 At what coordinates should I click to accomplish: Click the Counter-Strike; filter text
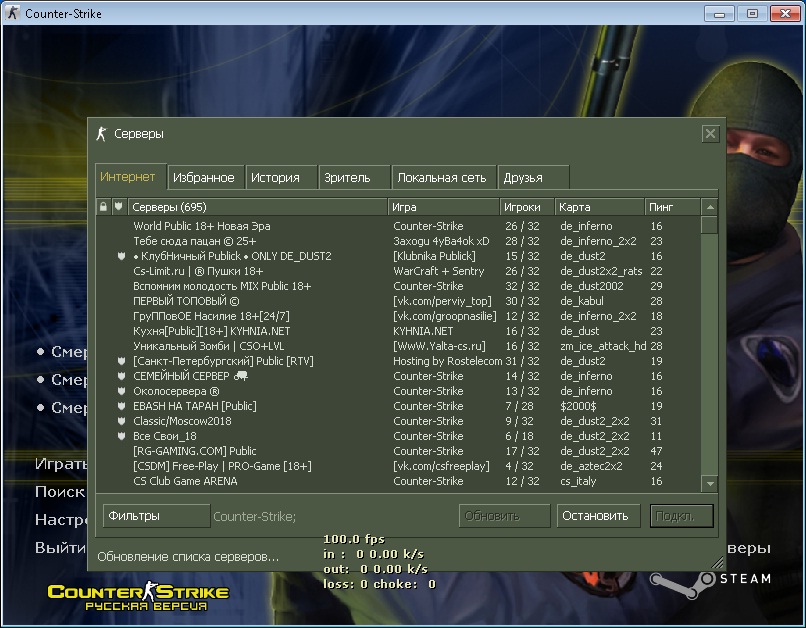pos(254,516)
